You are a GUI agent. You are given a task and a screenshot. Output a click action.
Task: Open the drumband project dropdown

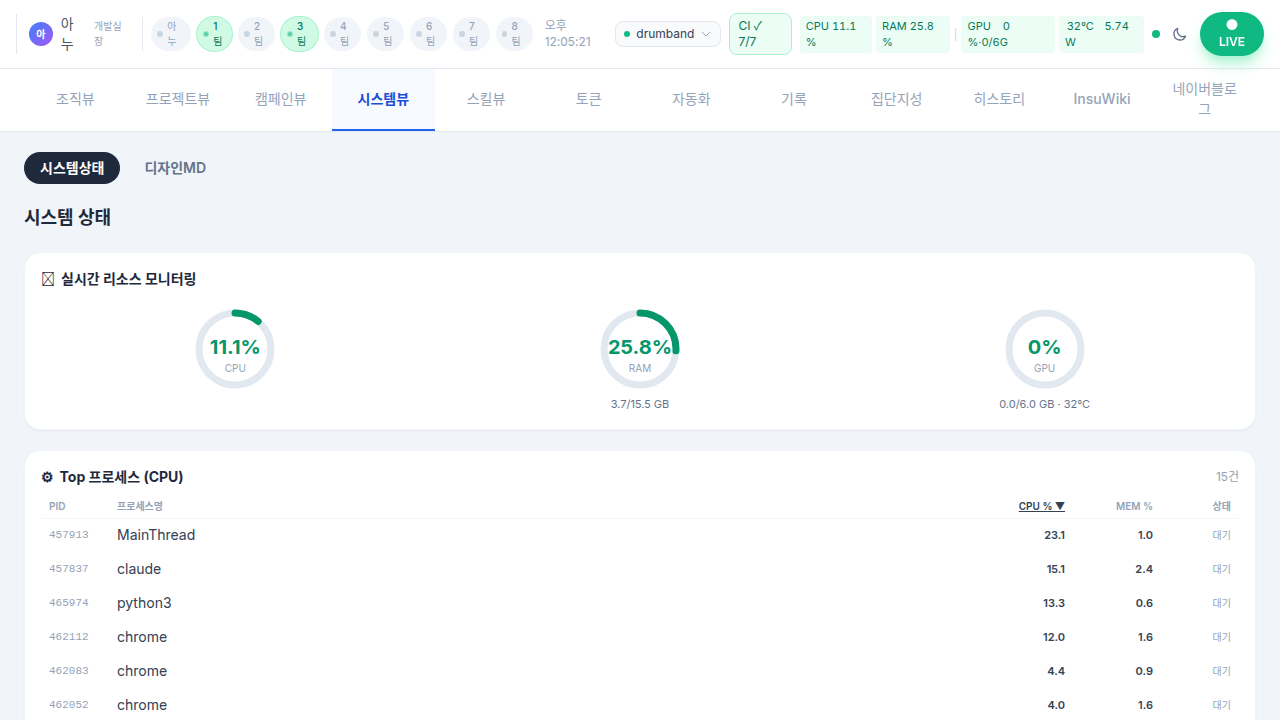[x=667, y=34]
